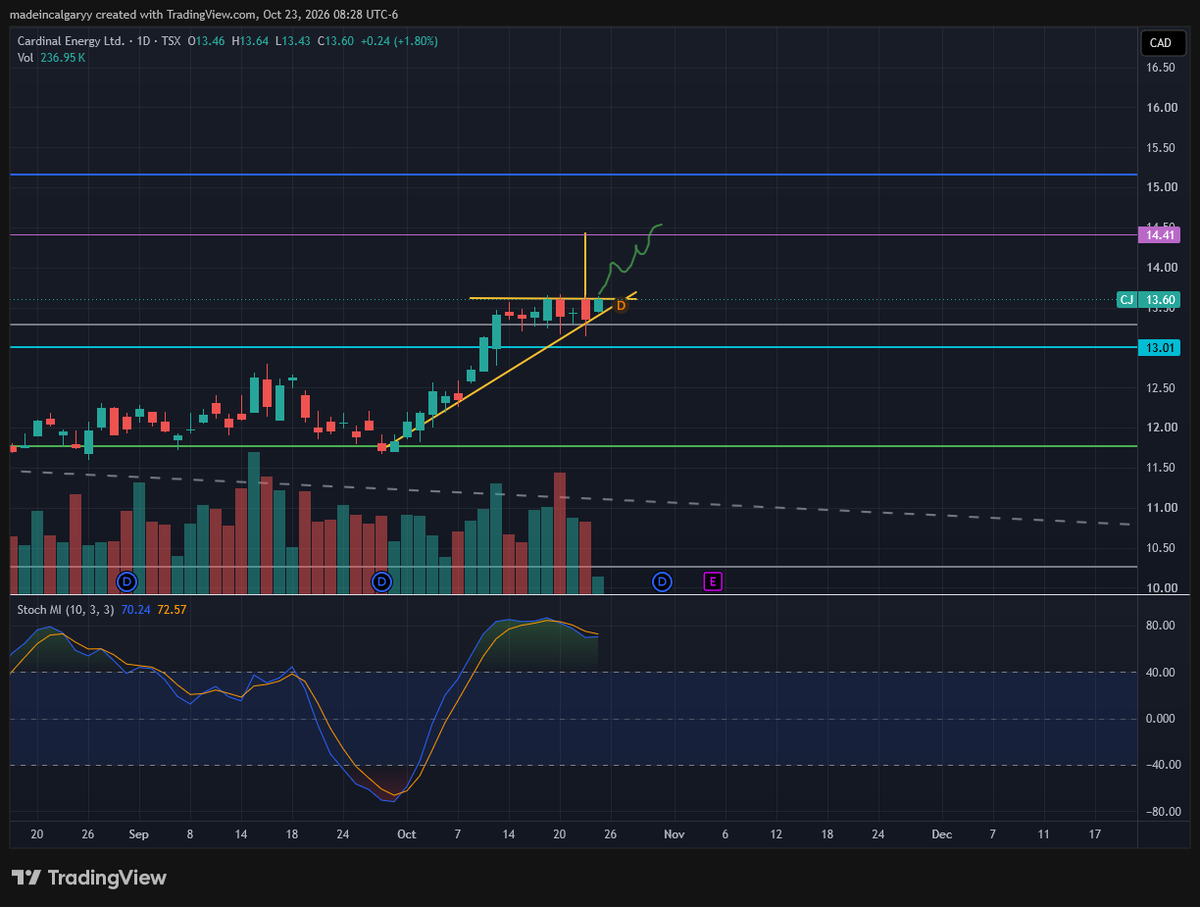
Task: Click the high value H13.64
Action: [249, 41]
